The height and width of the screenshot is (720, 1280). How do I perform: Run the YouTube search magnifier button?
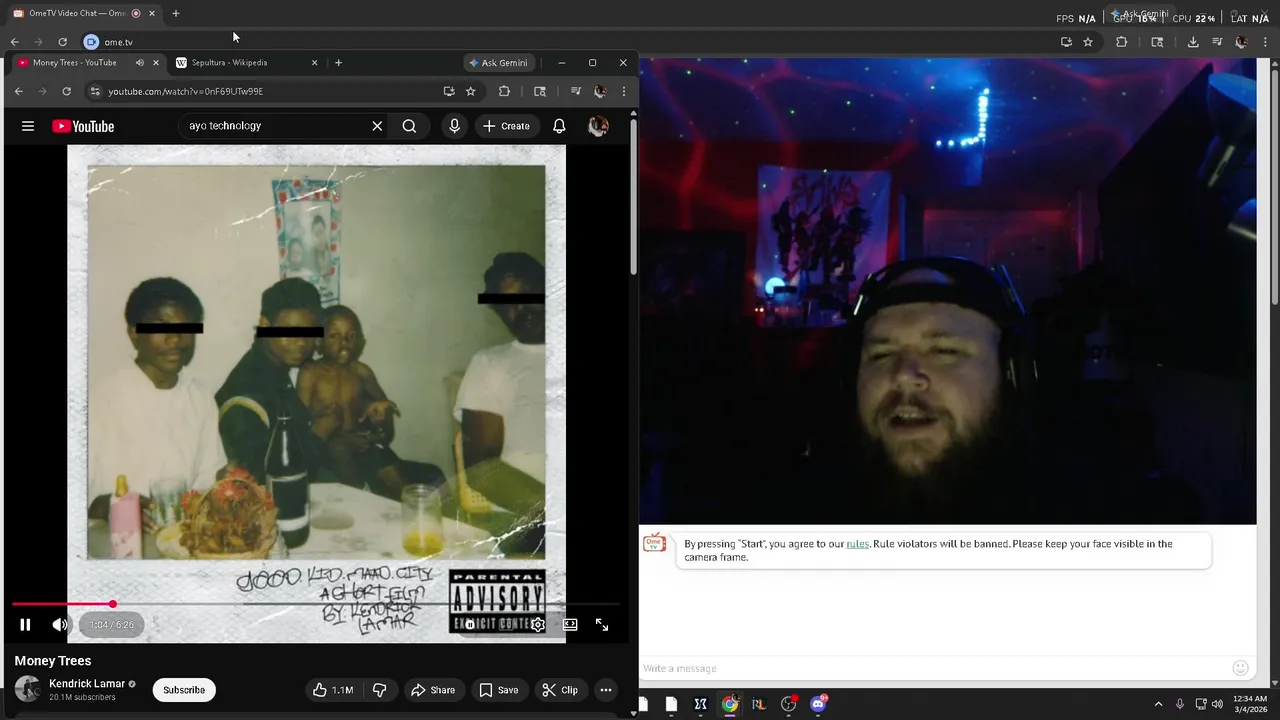[409, 126]
